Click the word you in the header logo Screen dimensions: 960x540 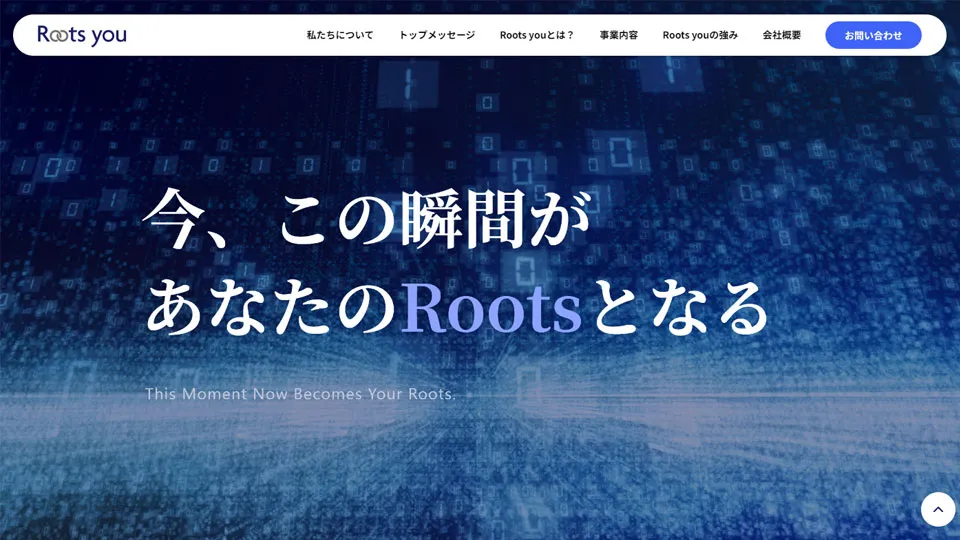(x=108, y=35)
